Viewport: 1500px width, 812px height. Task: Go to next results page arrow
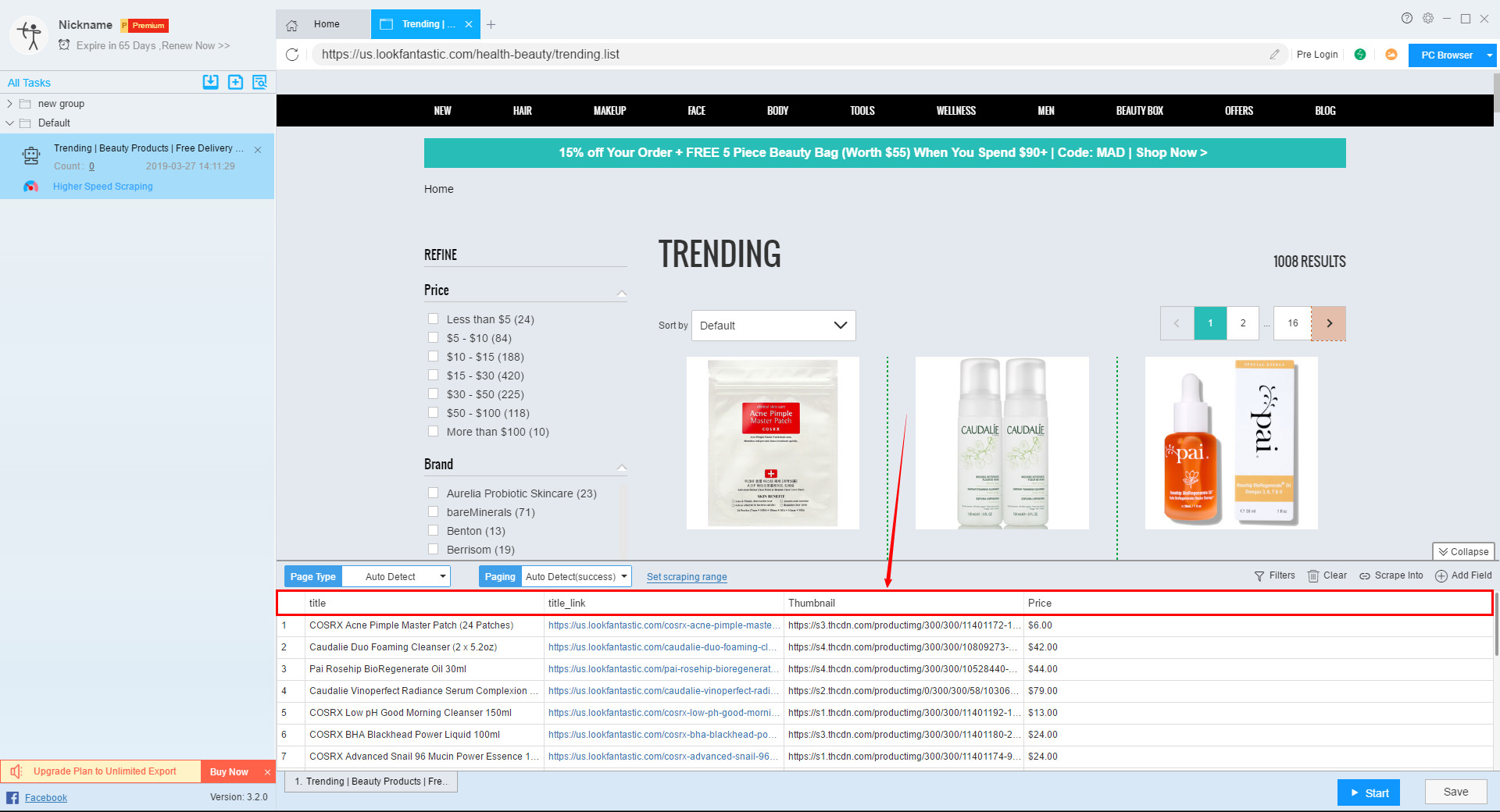click(x=1328, y=323)
